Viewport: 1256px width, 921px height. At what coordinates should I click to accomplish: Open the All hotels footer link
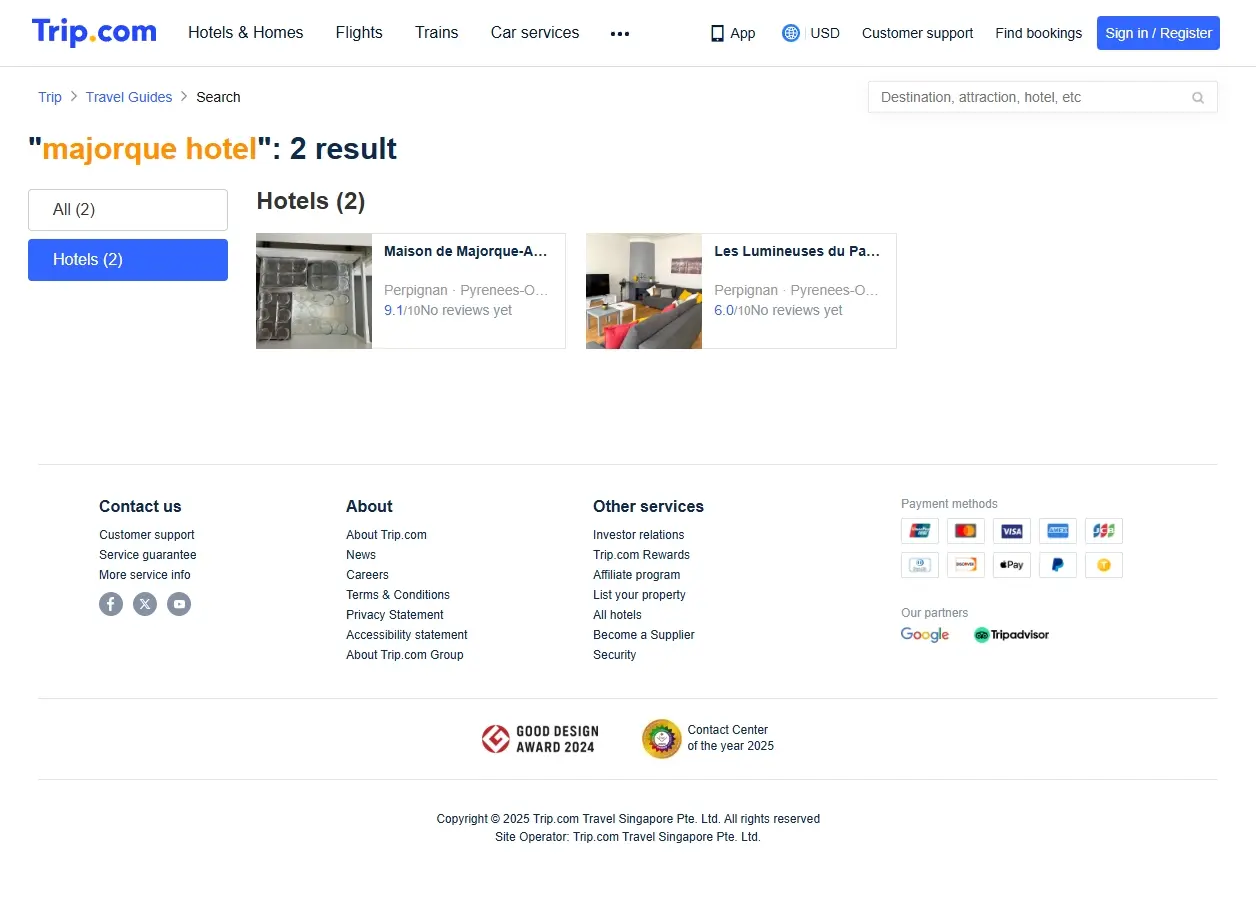pyautogui.click(x=617, y=615)
